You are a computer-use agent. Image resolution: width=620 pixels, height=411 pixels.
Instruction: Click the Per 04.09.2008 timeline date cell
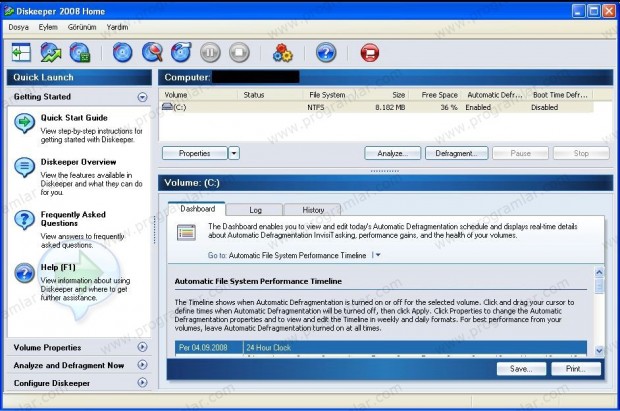tap(209, 347)
